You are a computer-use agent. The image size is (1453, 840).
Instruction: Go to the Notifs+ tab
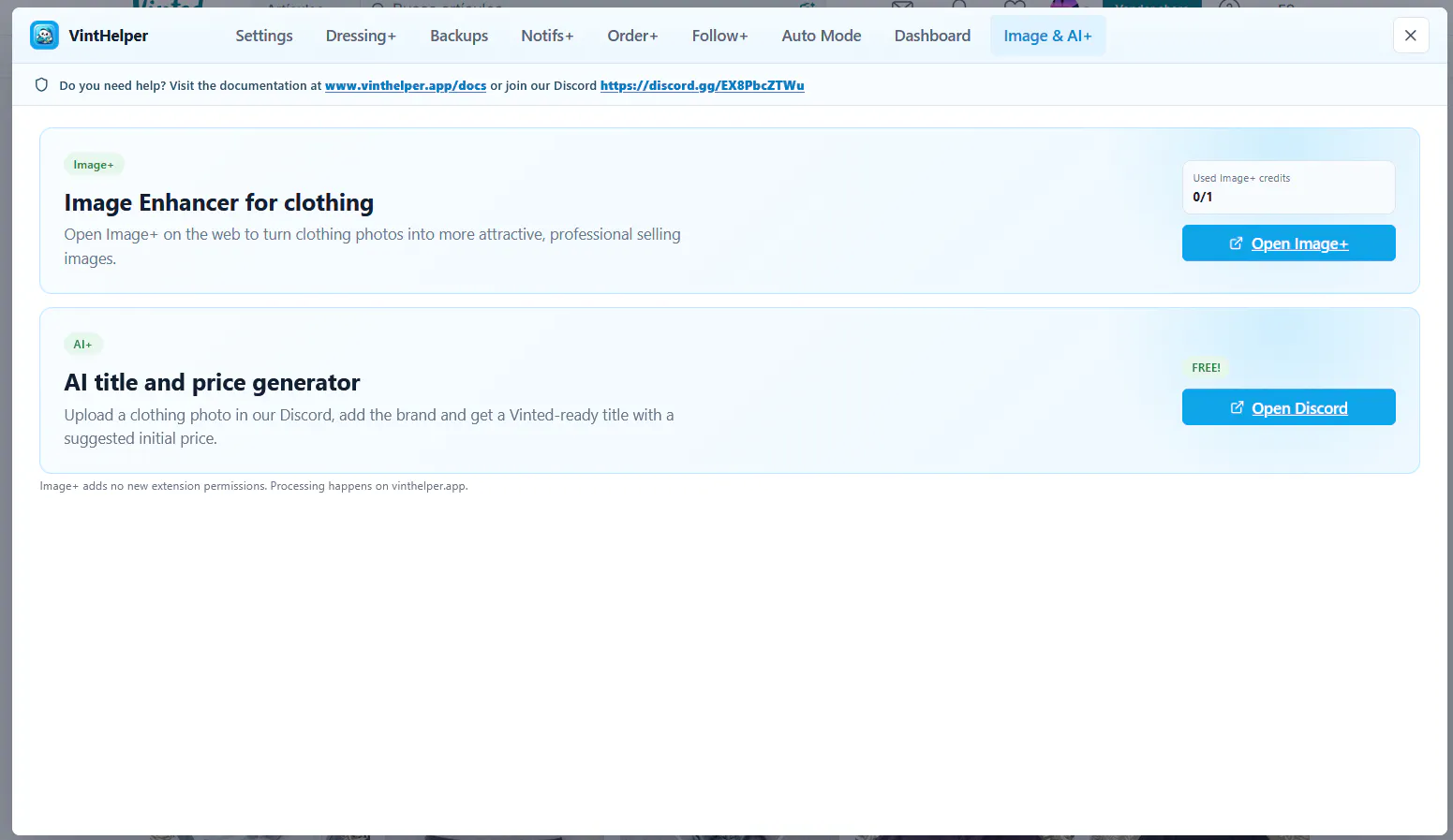(x=547, y=36)
